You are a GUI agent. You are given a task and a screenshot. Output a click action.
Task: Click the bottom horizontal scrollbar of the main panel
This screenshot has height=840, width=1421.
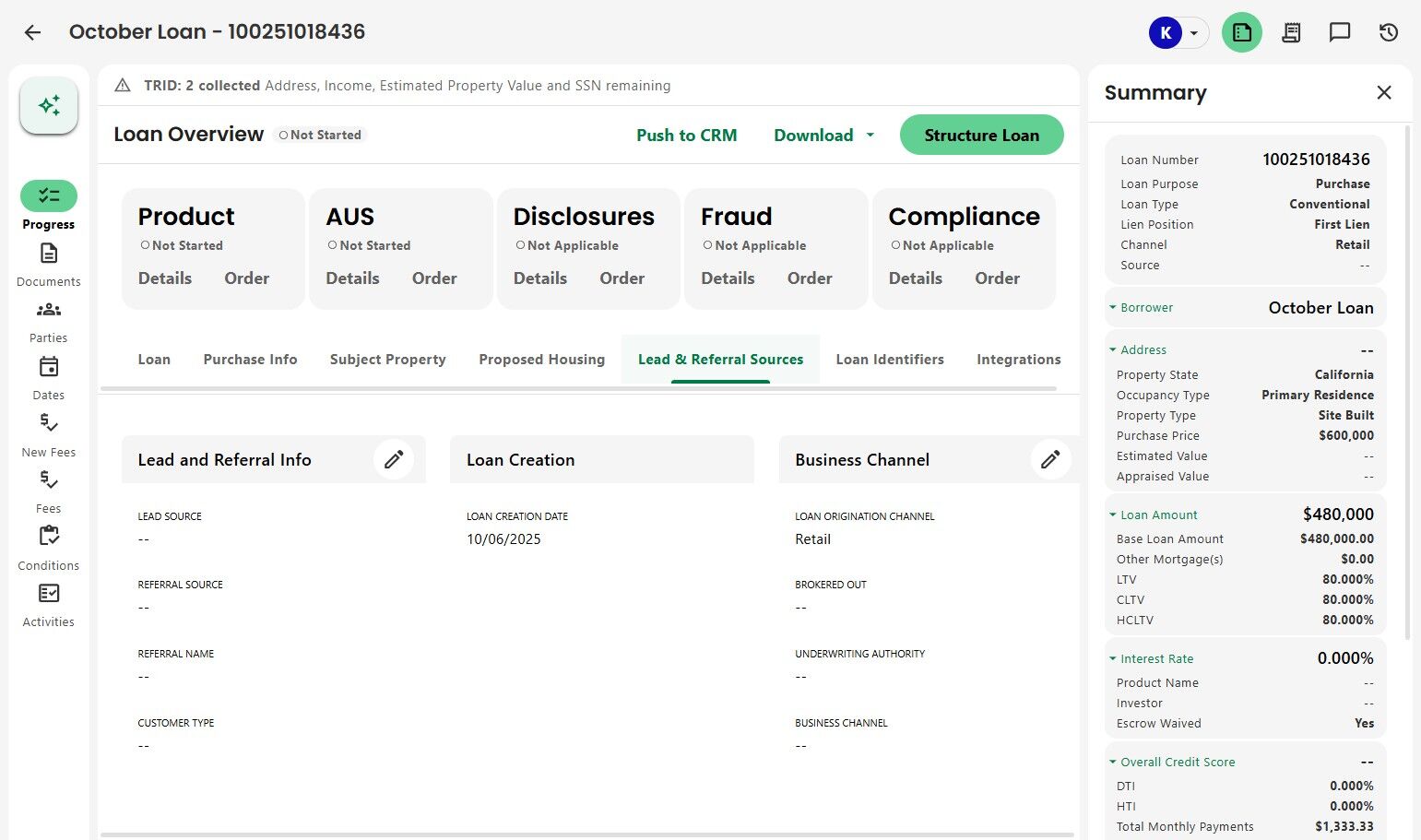[587, 835]
